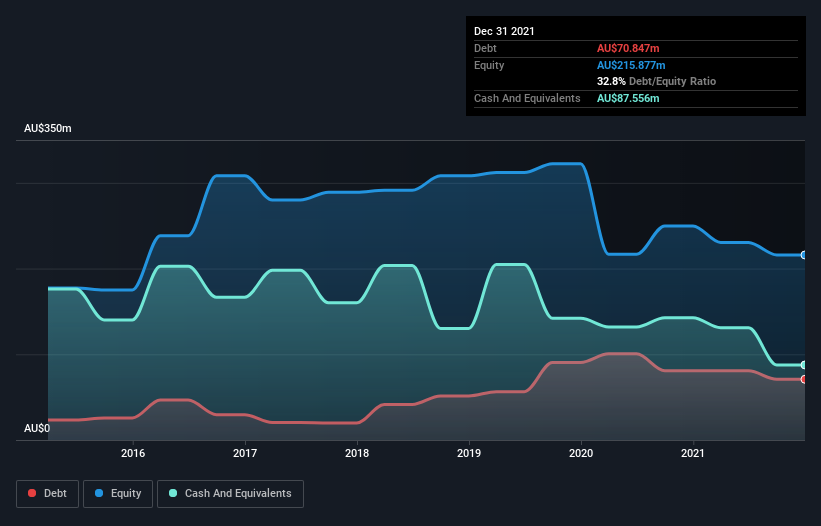The width and height of the screenshot is (821, 526).
Task: Click the AU$70.847m debt value
Action: click(628, 48)
